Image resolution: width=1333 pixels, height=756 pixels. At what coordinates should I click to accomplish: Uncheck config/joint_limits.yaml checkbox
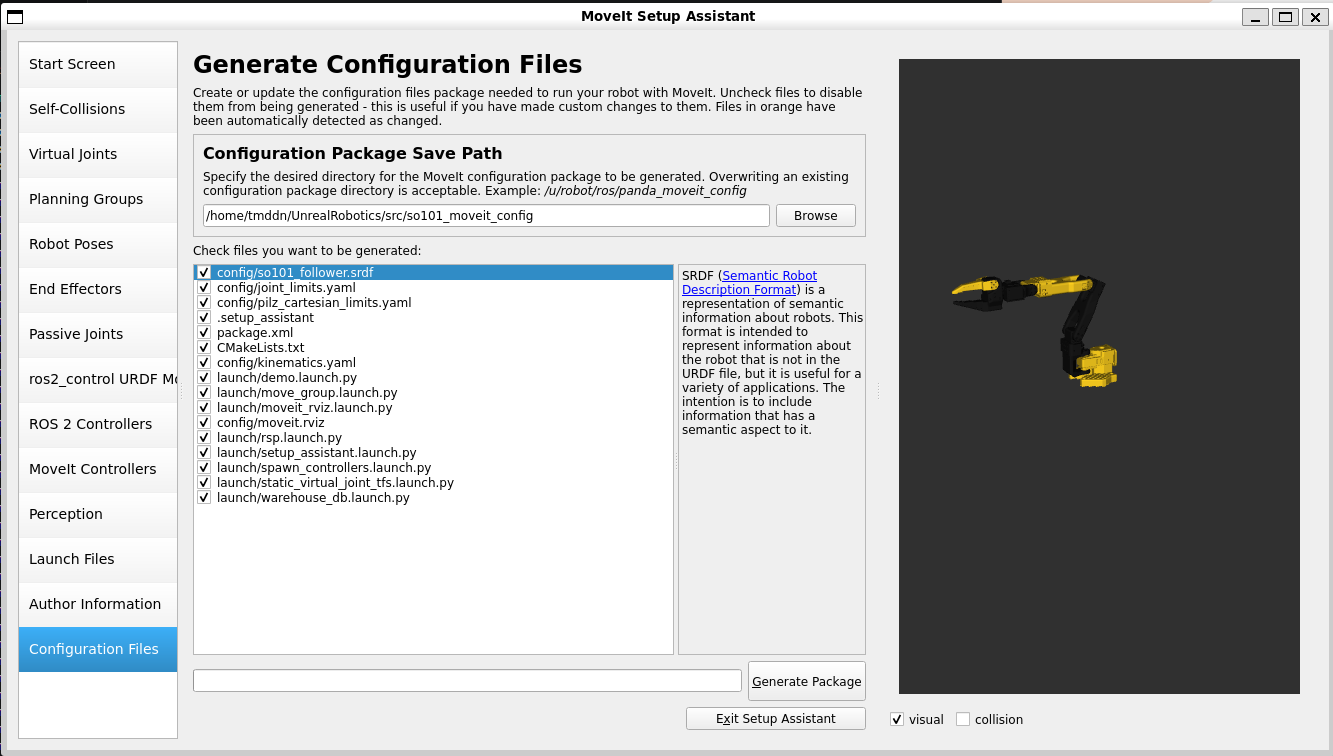coord(204,287)
